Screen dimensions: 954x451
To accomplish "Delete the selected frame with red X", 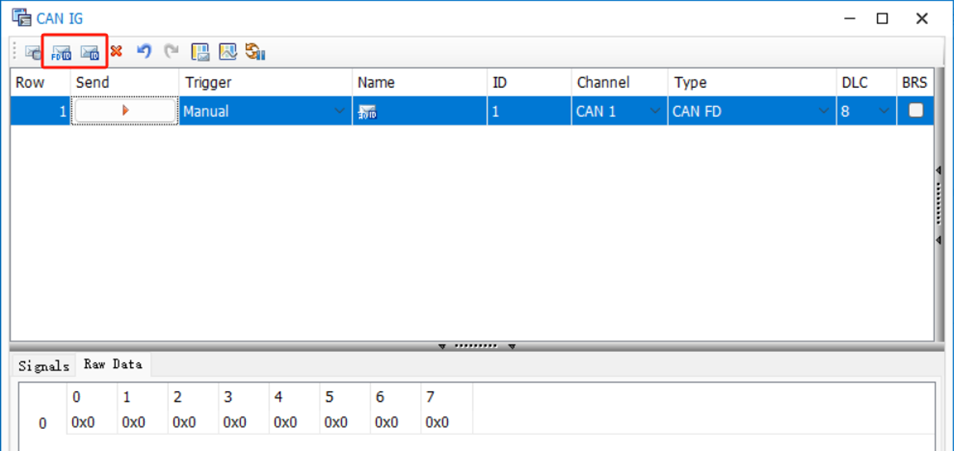I will pyautogui.click(x=117, y=51).
